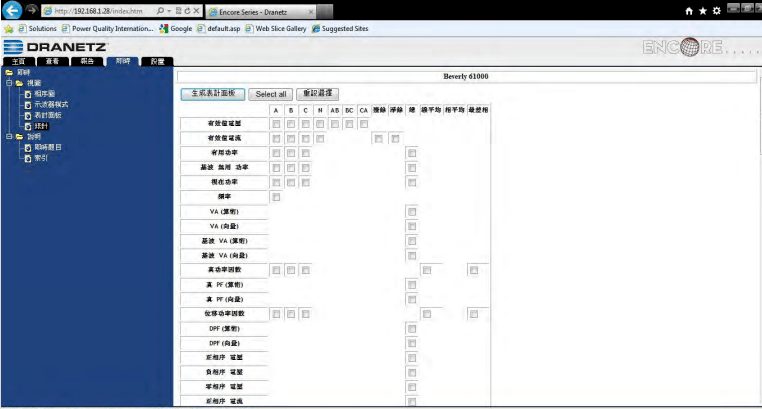Collapse the 說明 folder in tree
The height and width of the screenshot is (409, 762).
8,136
